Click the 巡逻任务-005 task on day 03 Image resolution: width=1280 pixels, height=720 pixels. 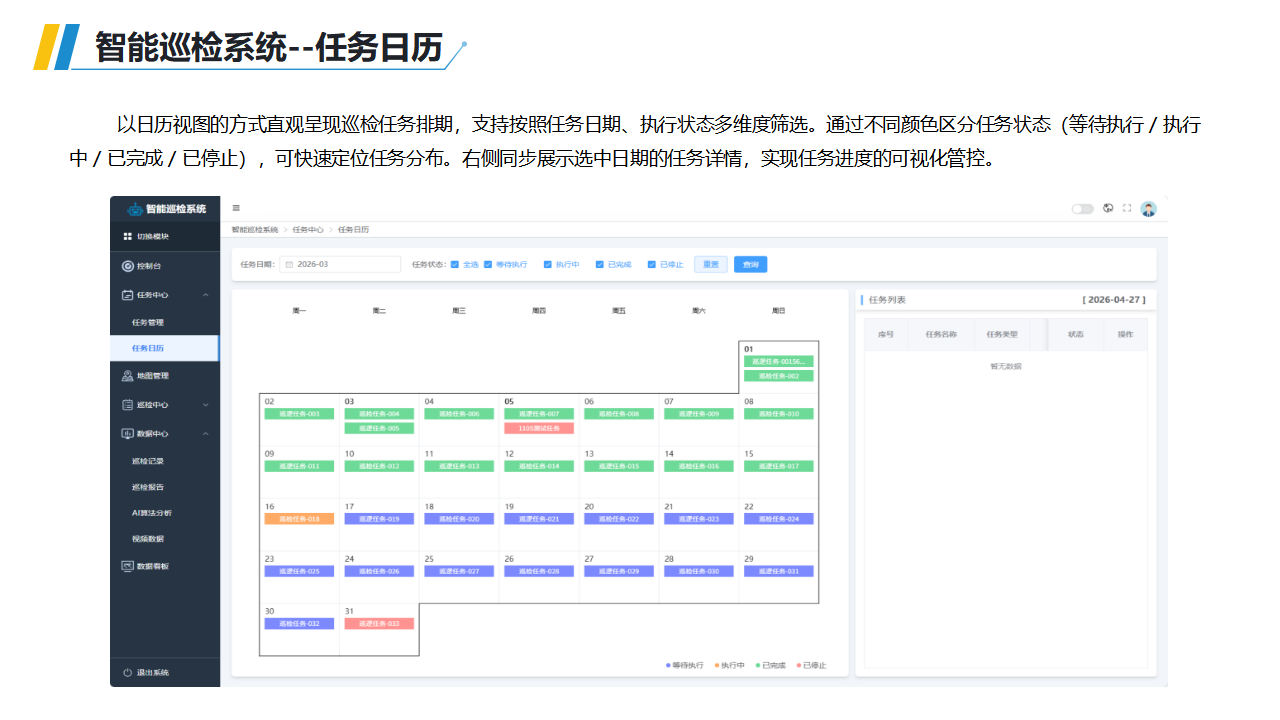click(x=379, y=428)
